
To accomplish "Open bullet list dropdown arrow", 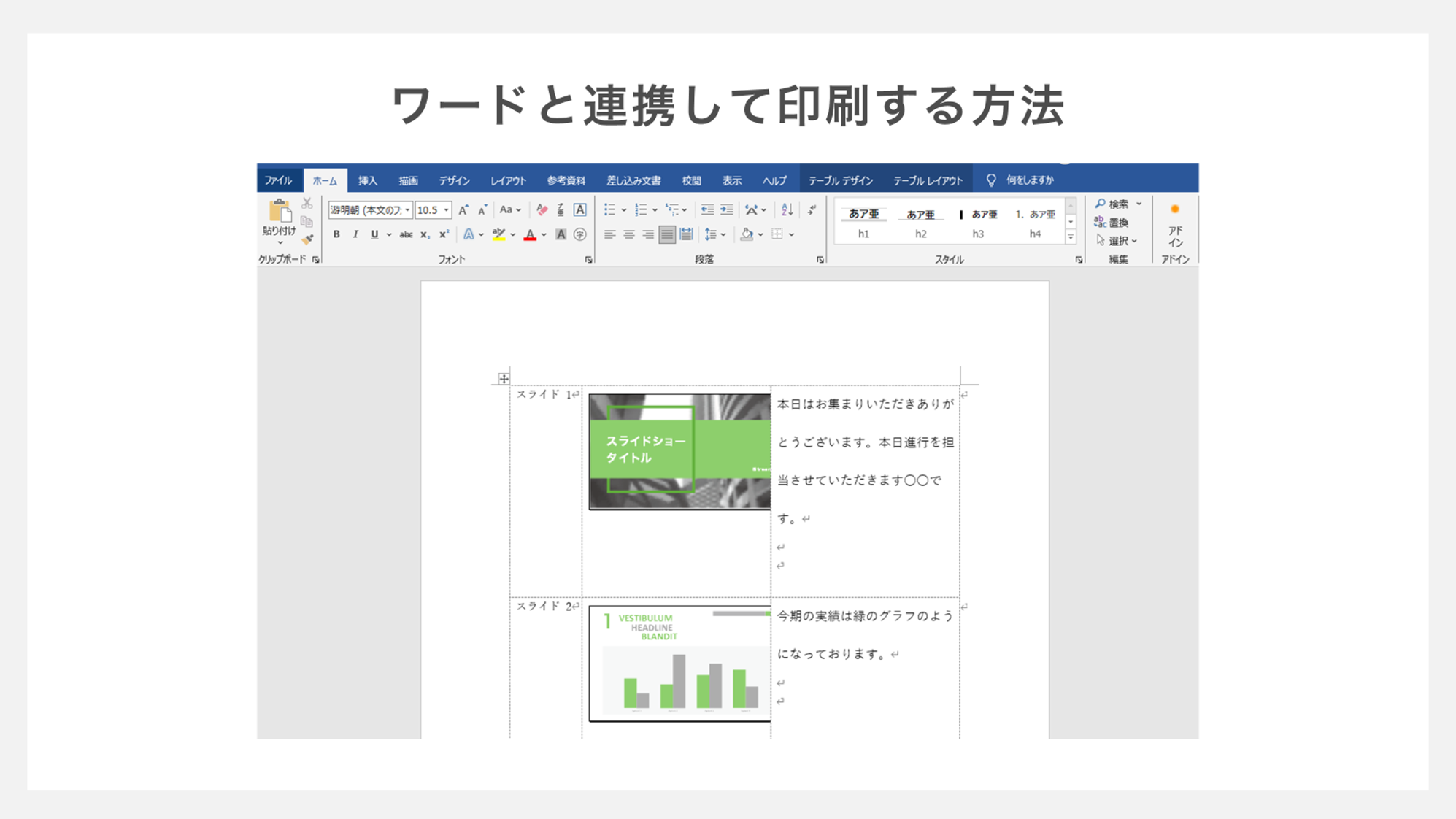I will coord(624,210).
